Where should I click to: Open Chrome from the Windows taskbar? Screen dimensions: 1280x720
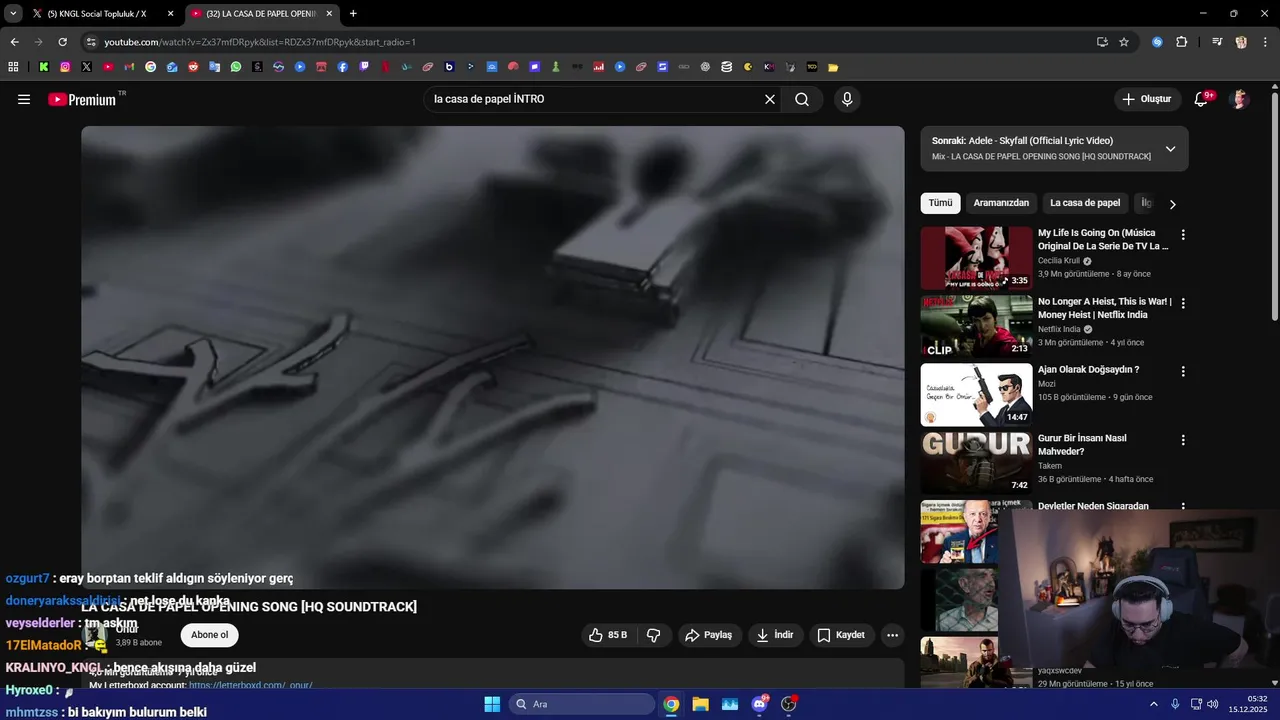click(671, 704)
